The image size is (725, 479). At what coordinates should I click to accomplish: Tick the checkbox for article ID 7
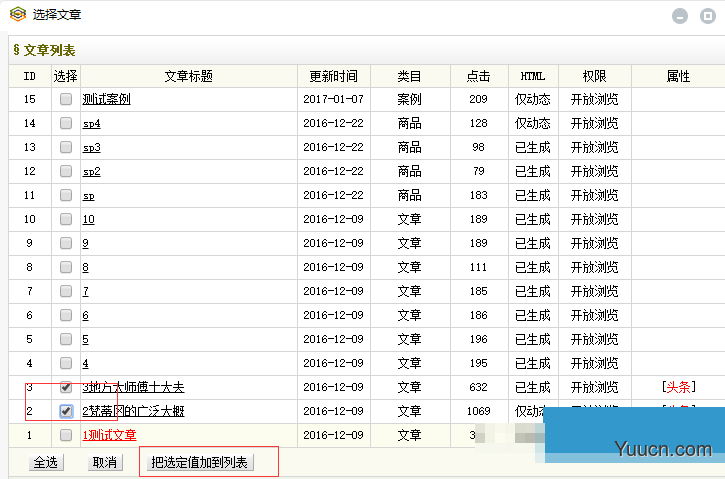(66, 291)
